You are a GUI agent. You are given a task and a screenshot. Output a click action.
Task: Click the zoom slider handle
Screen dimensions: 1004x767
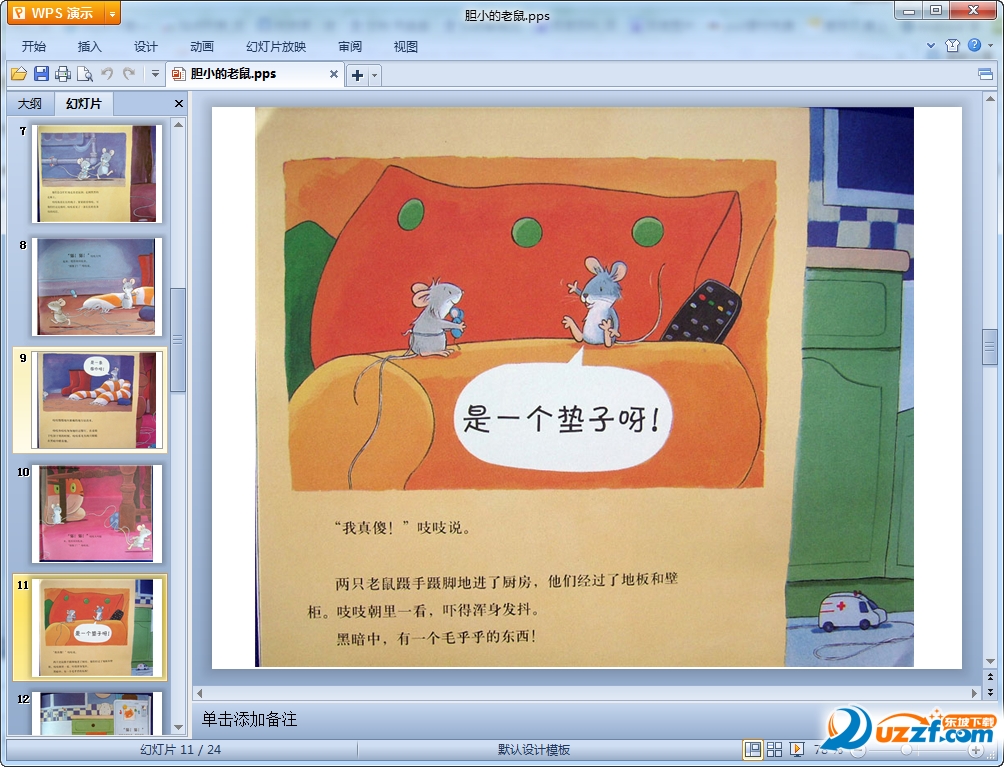906,749
